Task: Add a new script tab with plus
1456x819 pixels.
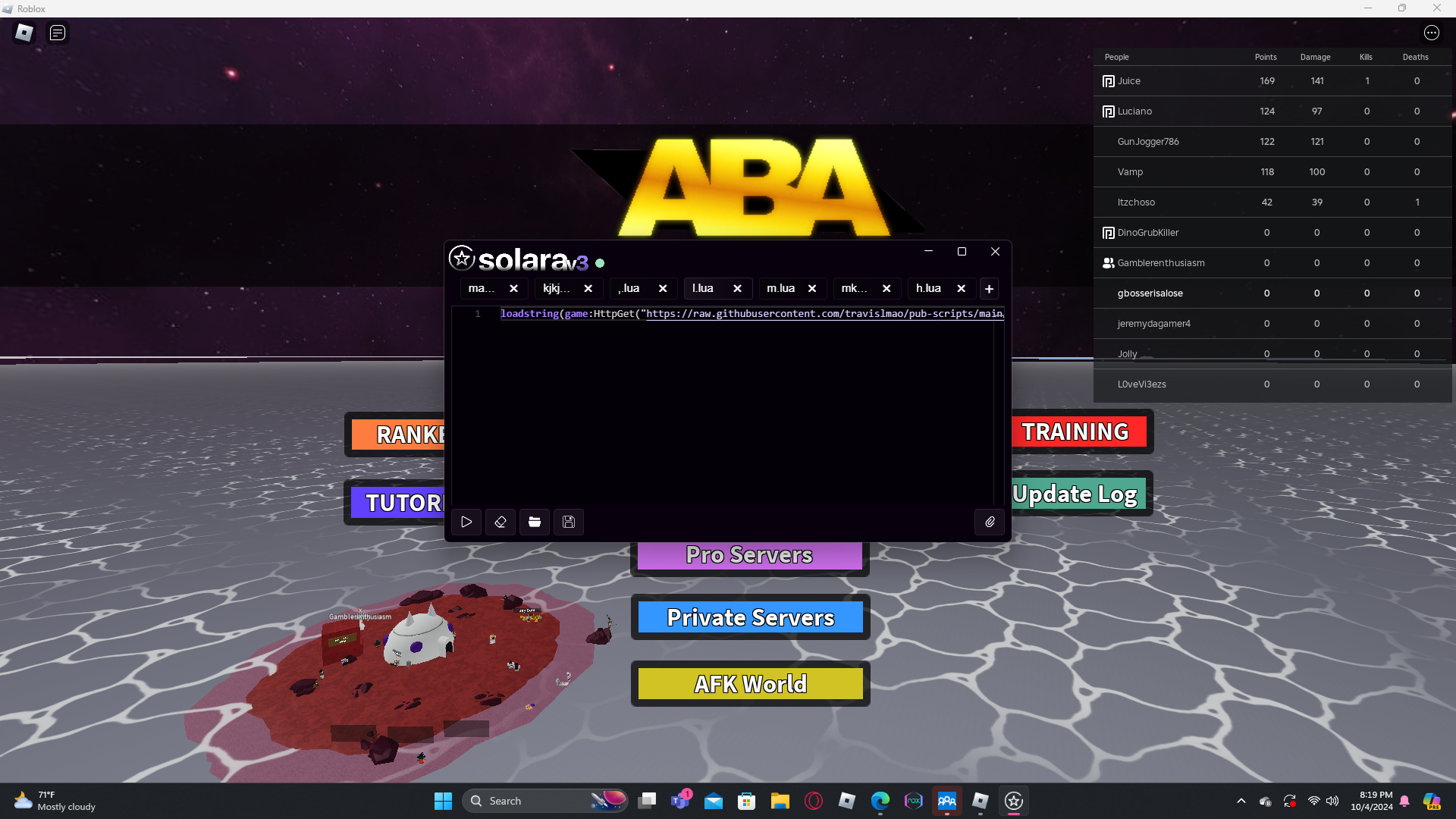Action: (989, 289)
